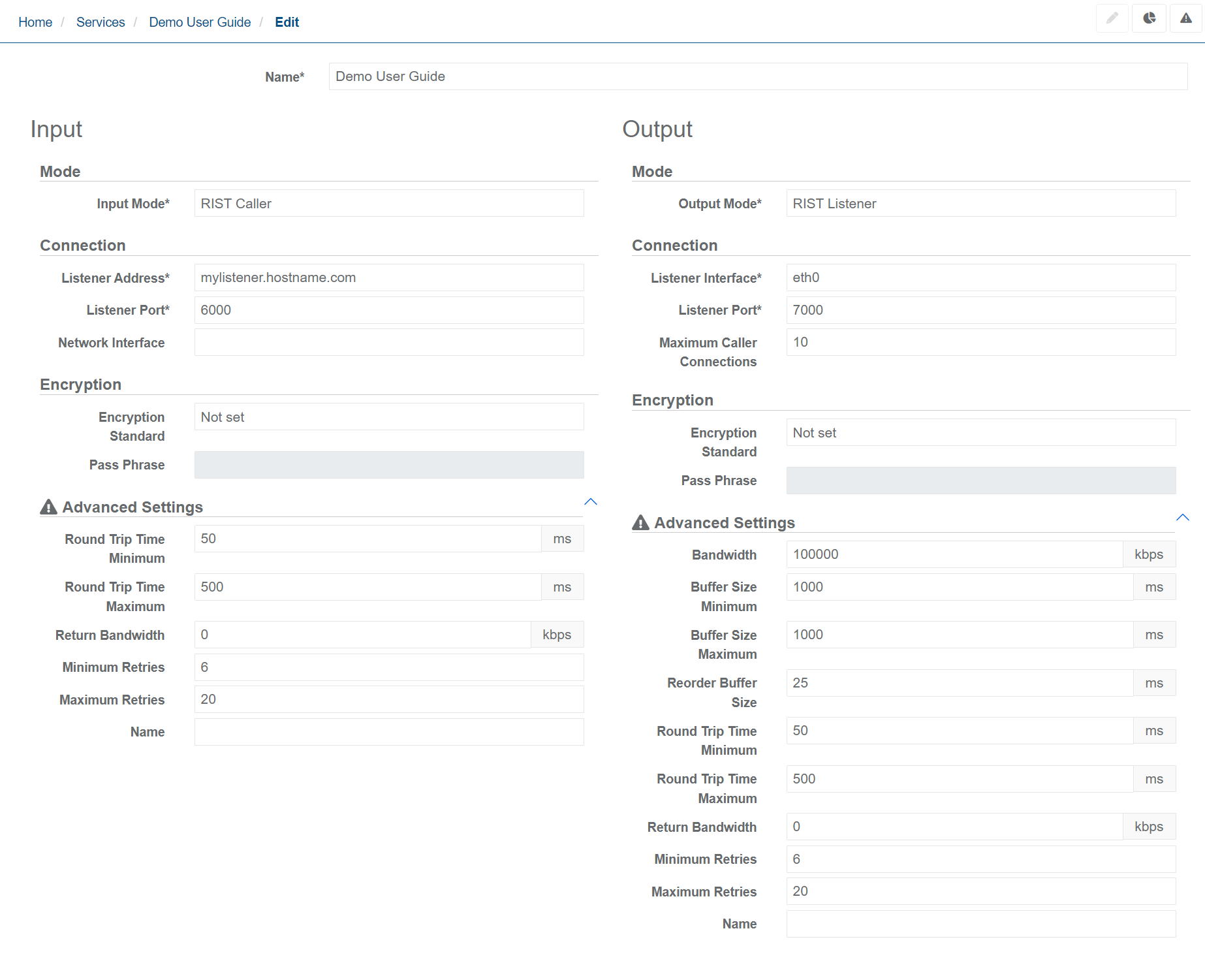This screenshot has width=1205, height=980.
Task: Open the Input Mode dropdown
Action: (x=388, y=204)
